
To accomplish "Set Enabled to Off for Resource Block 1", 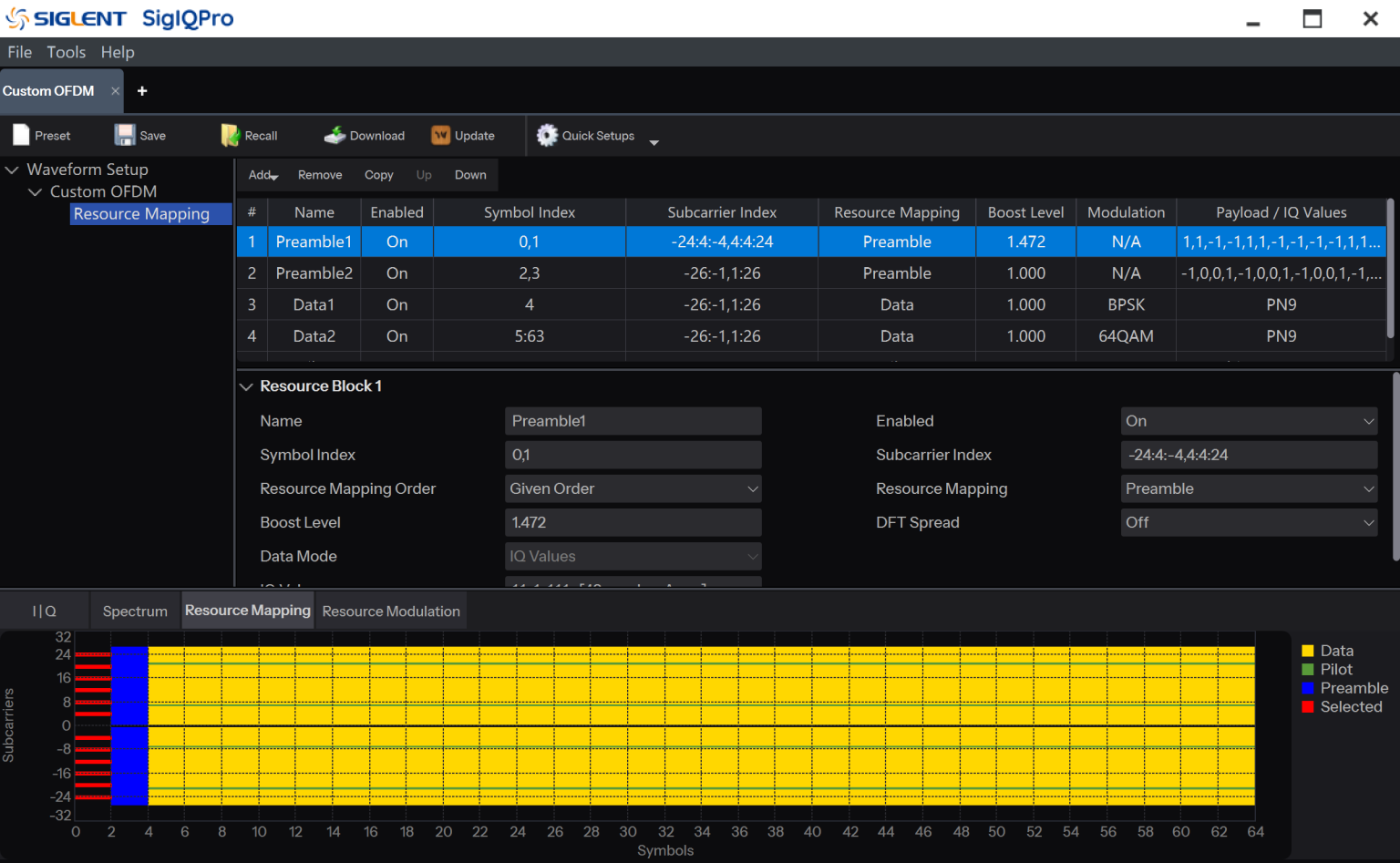I will click(x=1248, y=420).
